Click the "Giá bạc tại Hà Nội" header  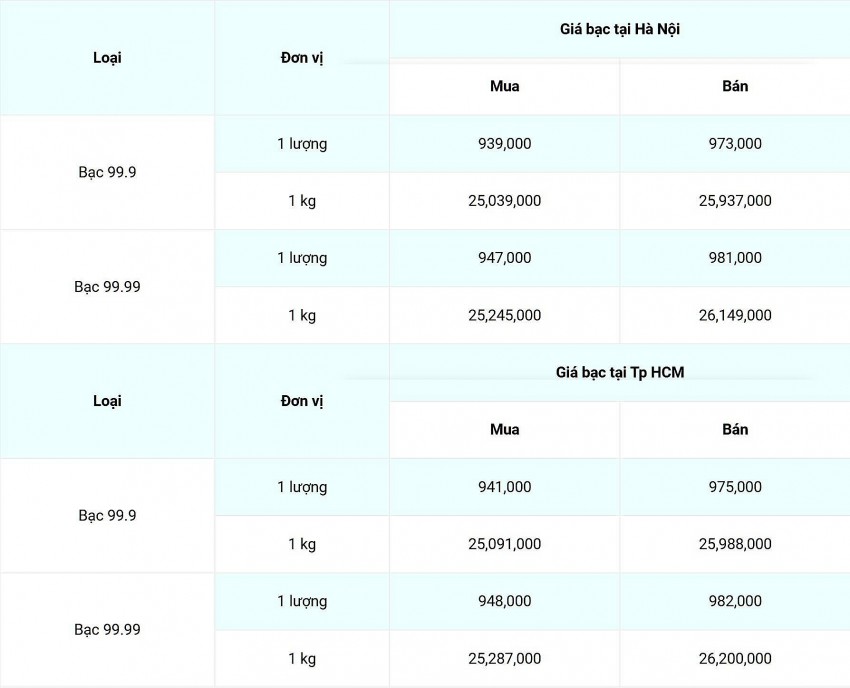click(x=620, y=30)
